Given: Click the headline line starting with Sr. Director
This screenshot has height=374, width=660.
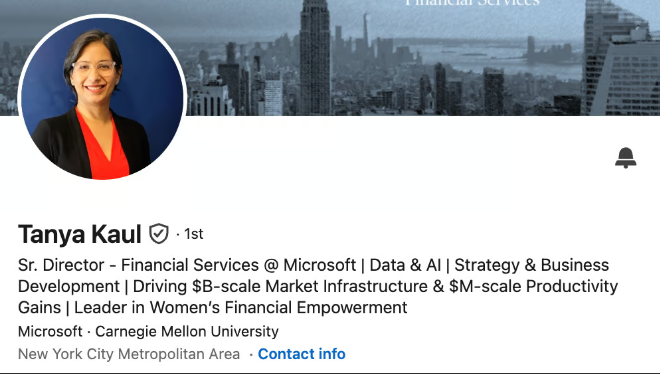Looking at the screenshot, I should 314,265.
